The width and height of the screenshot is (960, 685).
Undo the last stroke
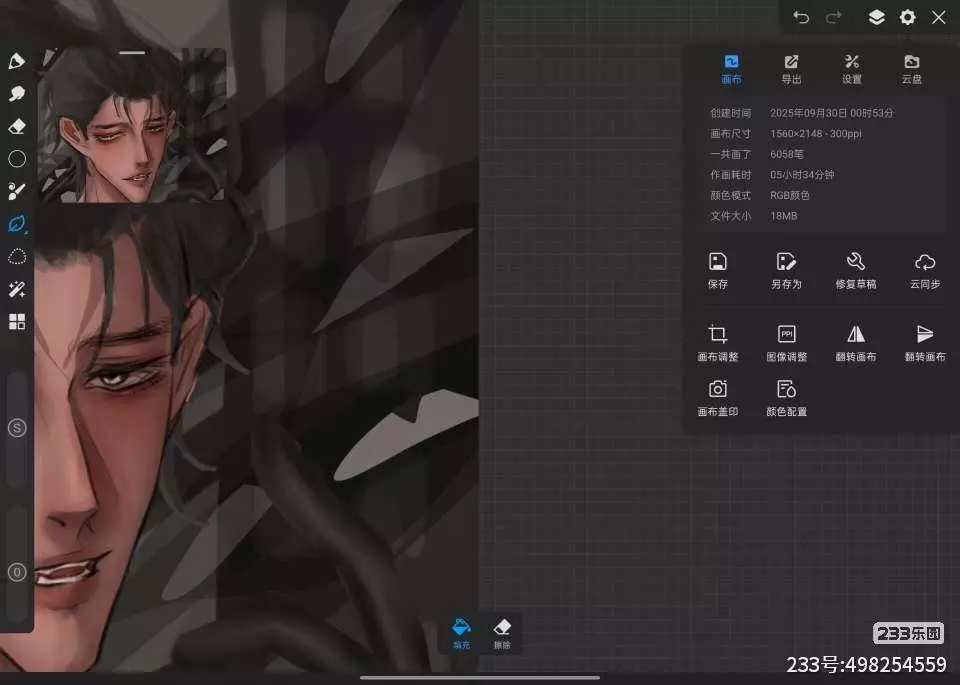tap(801, 17)
